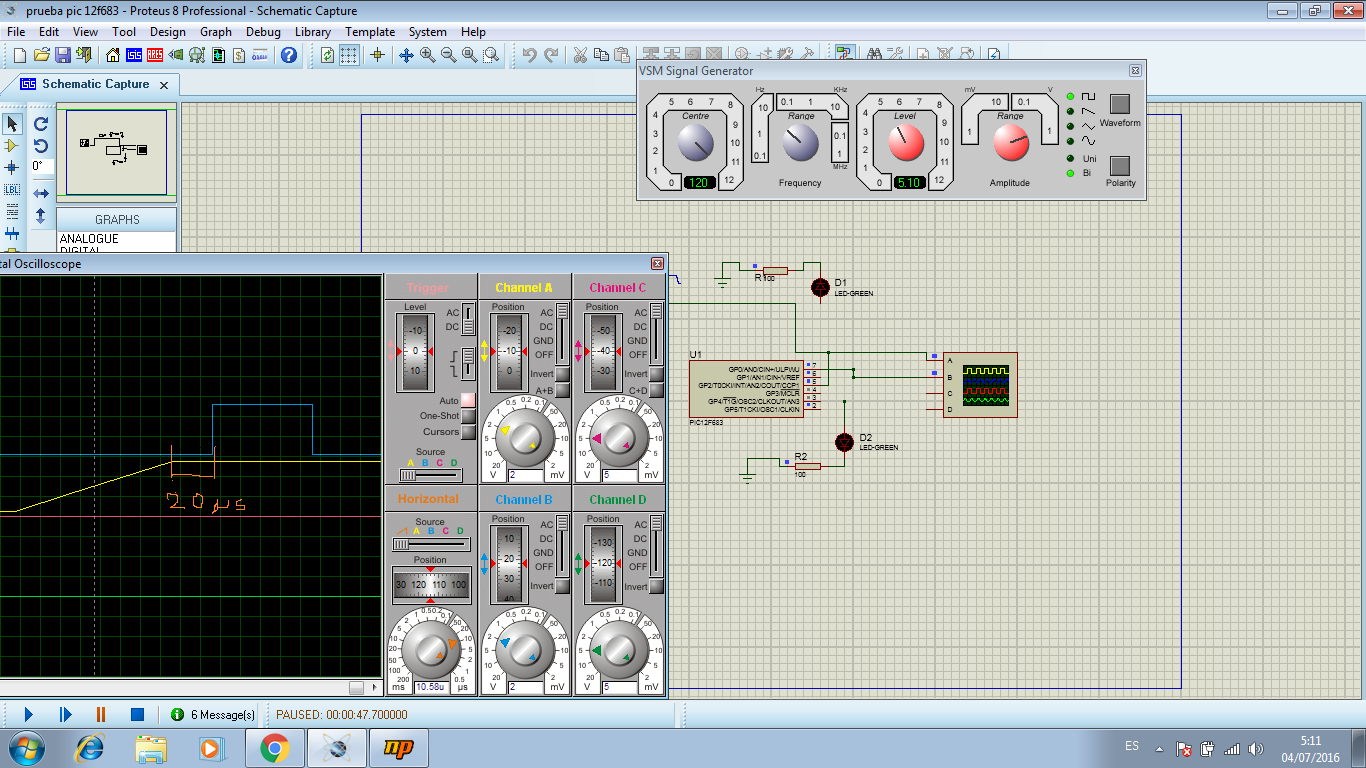1366x768 pixels.
Task: Click the 6 Message(s) status indicator
Action: [213, 715]
